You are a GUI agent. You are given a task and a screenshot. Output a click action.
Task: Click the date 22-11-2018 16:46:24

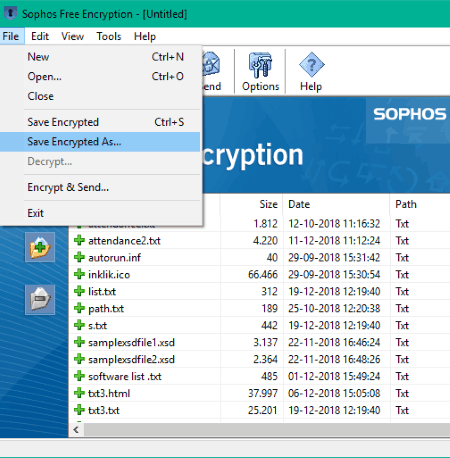pos(334,343)
